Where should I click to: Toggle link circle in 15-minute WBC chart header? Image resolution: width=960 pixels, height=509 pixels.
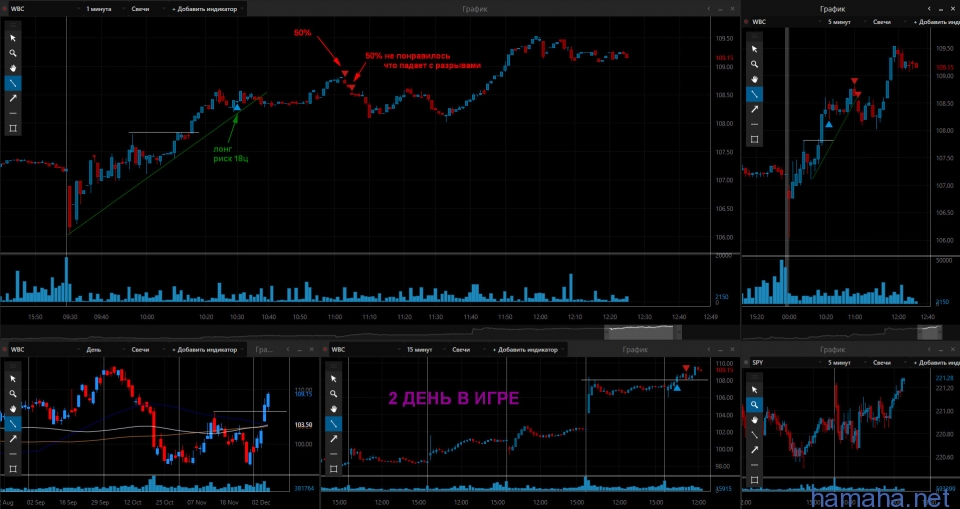(x=325, y=350)
